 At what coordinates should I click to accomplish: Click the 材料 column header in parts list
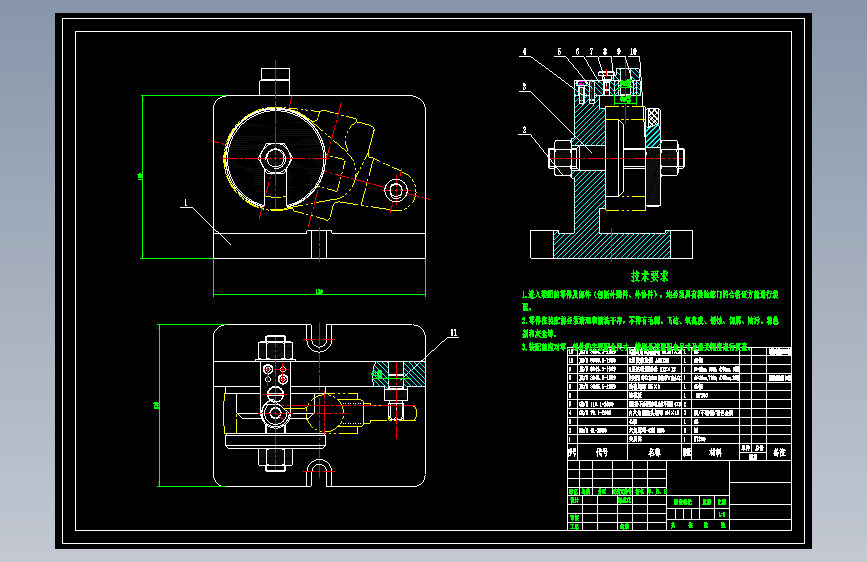pyautogui.click(x=715, y=452)
